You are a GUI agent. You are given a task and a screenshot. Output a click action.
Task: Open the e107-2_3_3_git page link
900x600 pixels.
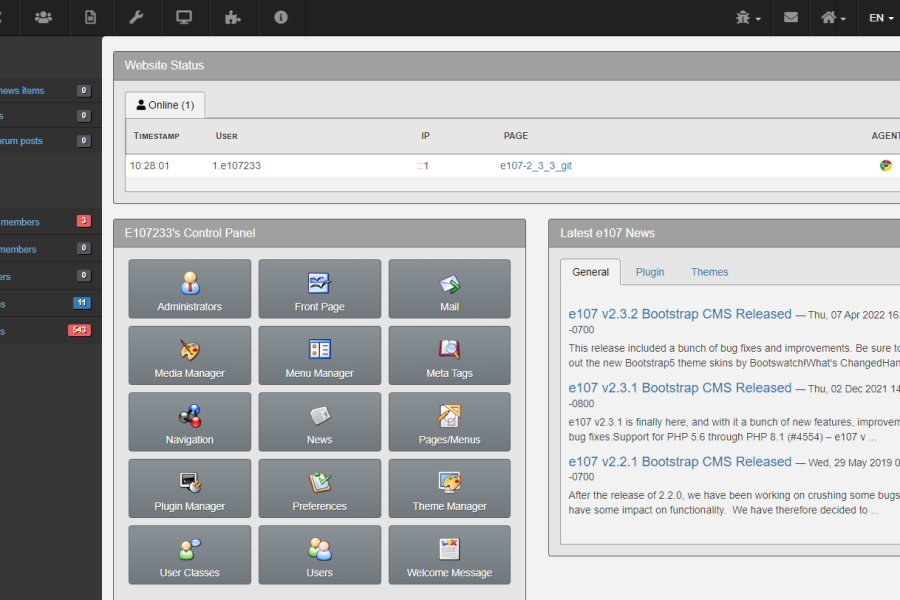(536, 165)
